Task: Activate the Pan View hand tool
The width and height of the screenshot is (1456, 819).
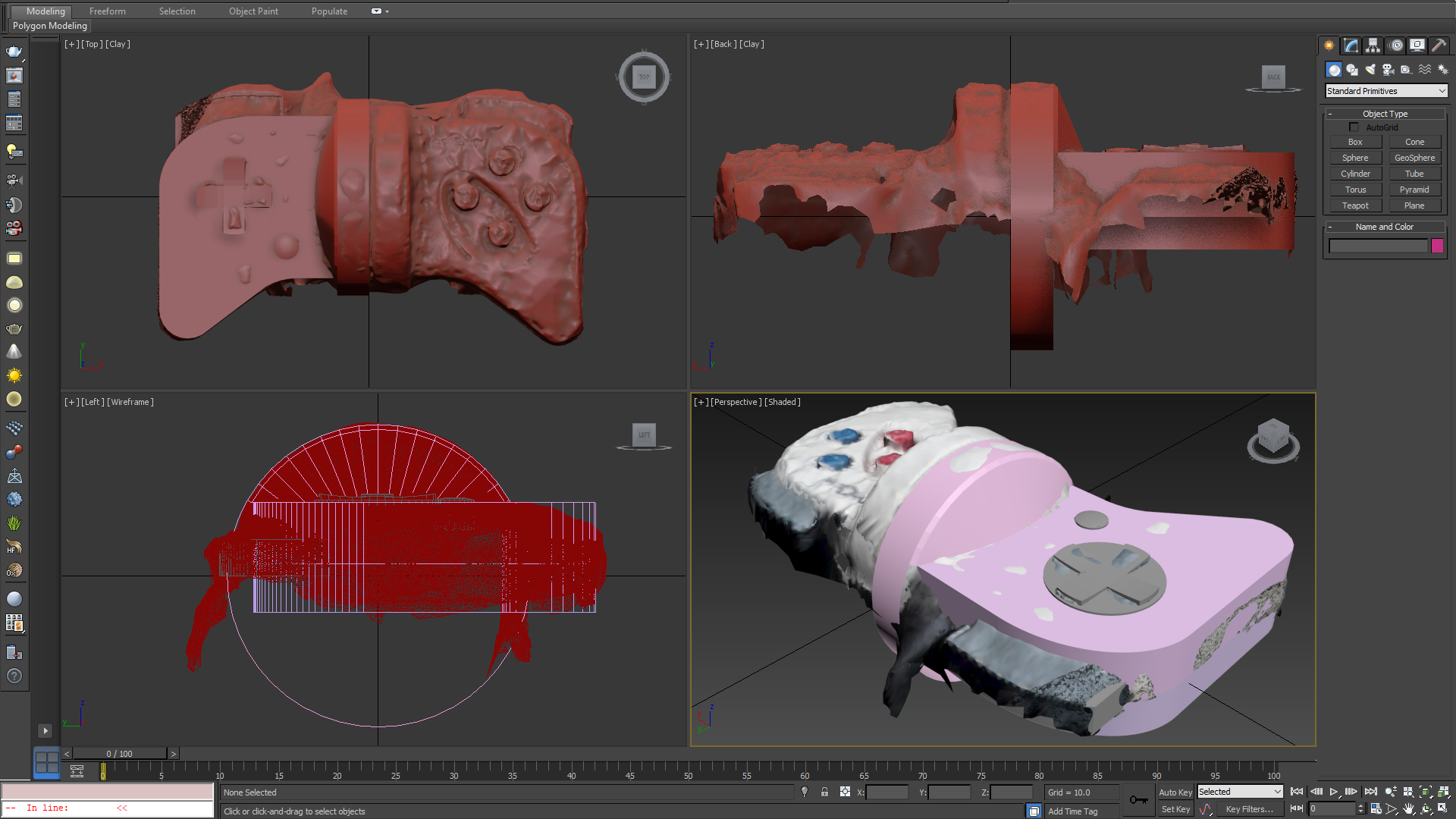Action: click(1409, 809)
